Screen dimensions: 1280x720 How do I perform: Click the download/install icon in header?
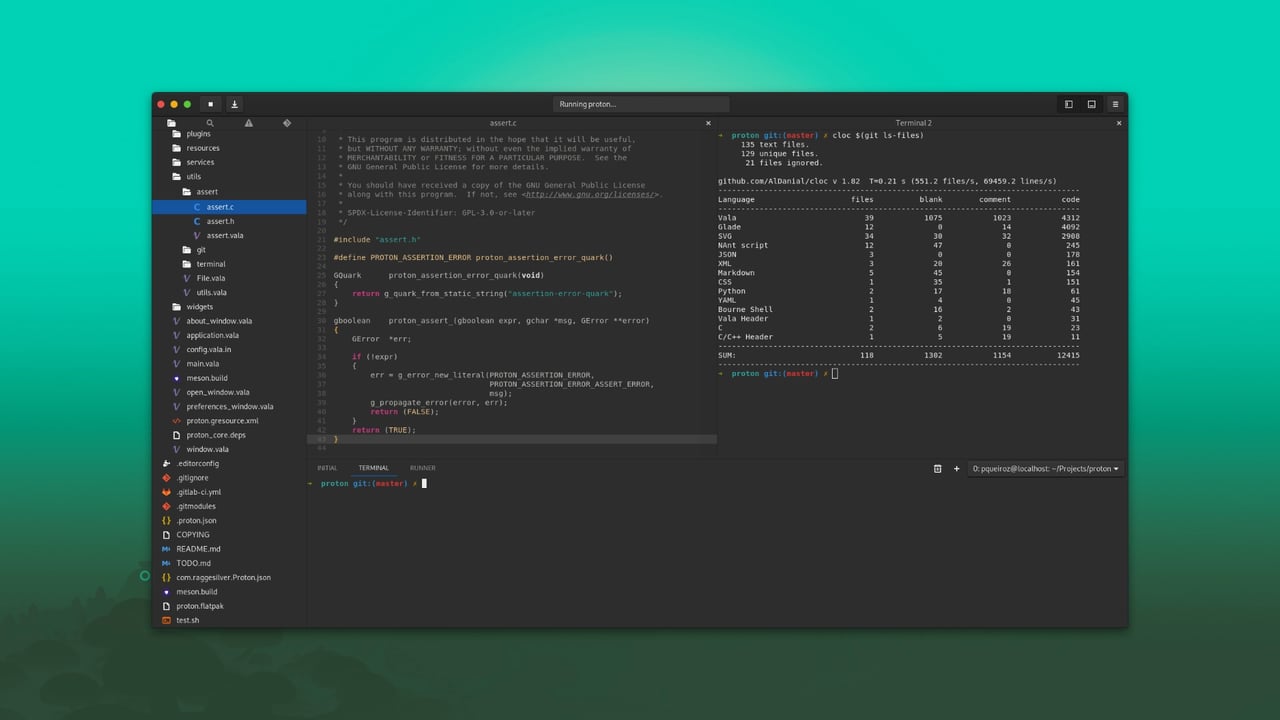[234, 104]
